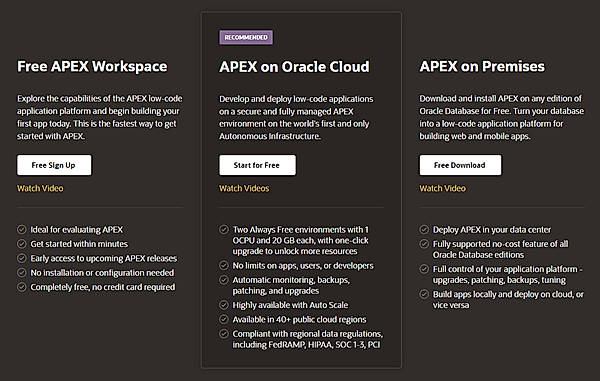Screen dimensions: 600x381
Task: Click the Free Sign Up button
Action: 54,165
